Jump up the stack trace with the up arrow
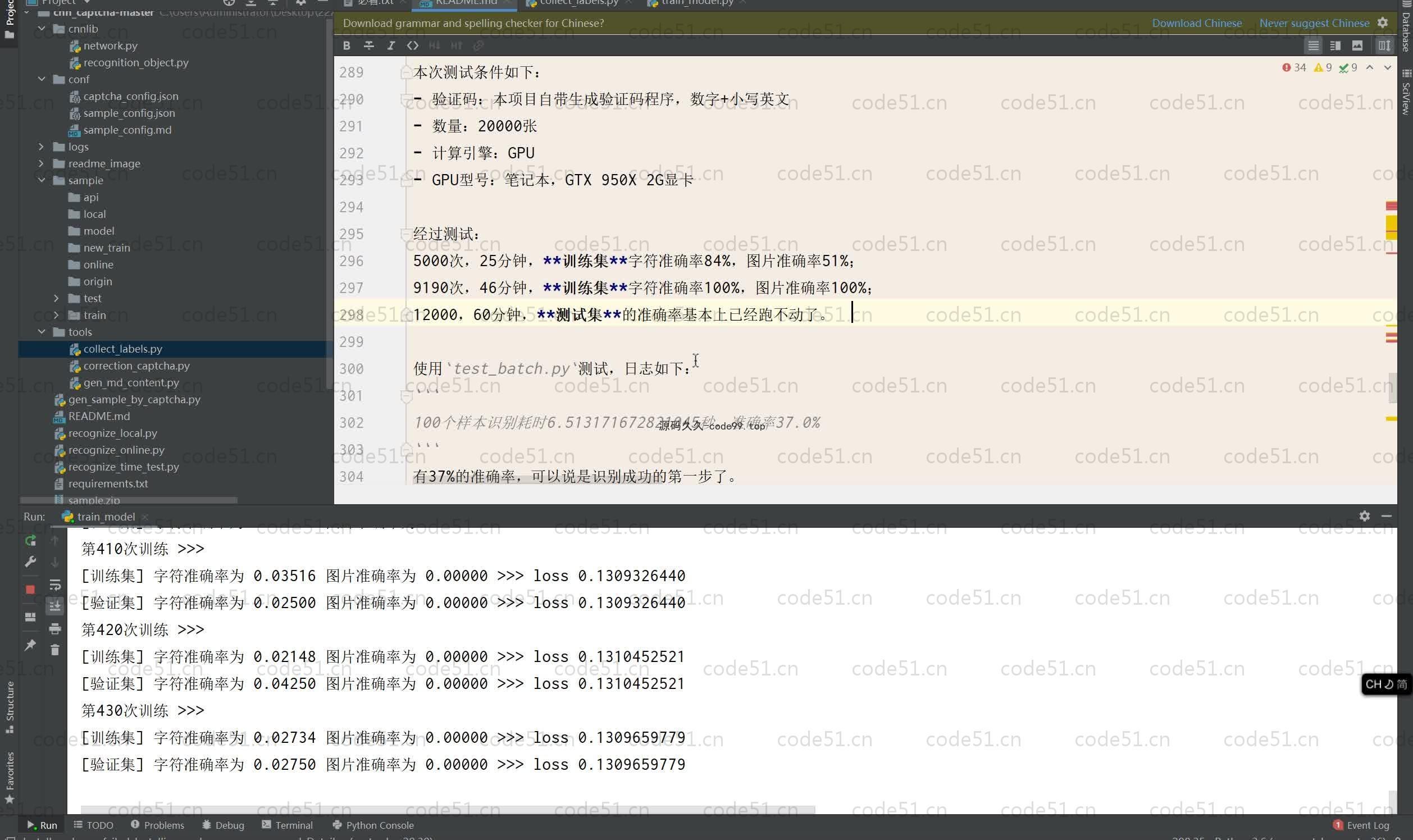Image resolution: width=1413 pixels, height=840 pixels. point(55,541)
